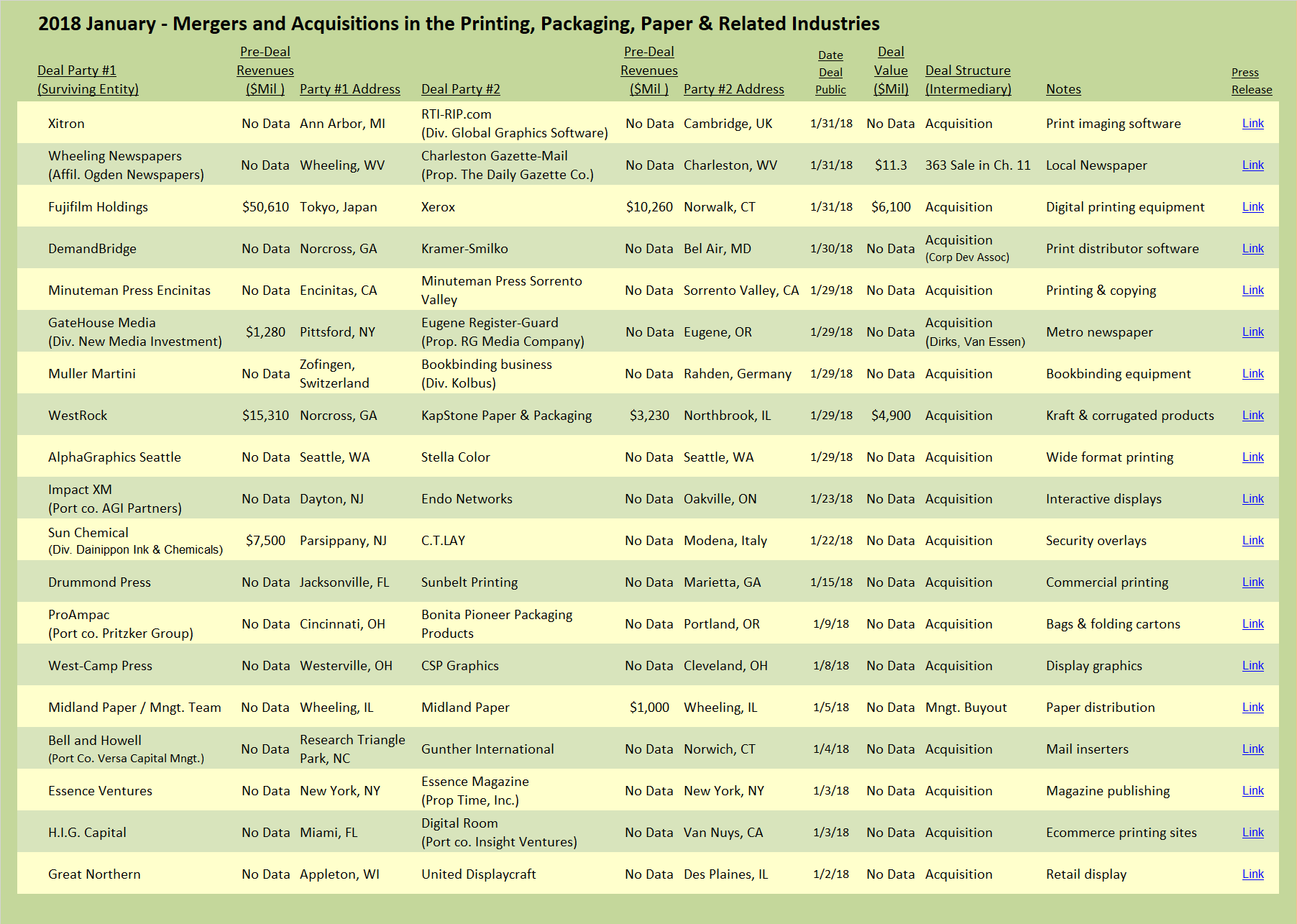
Task: Open the Wheeling Newspapers press release link
Action: pyautogui.click(x=1252, y=165)
